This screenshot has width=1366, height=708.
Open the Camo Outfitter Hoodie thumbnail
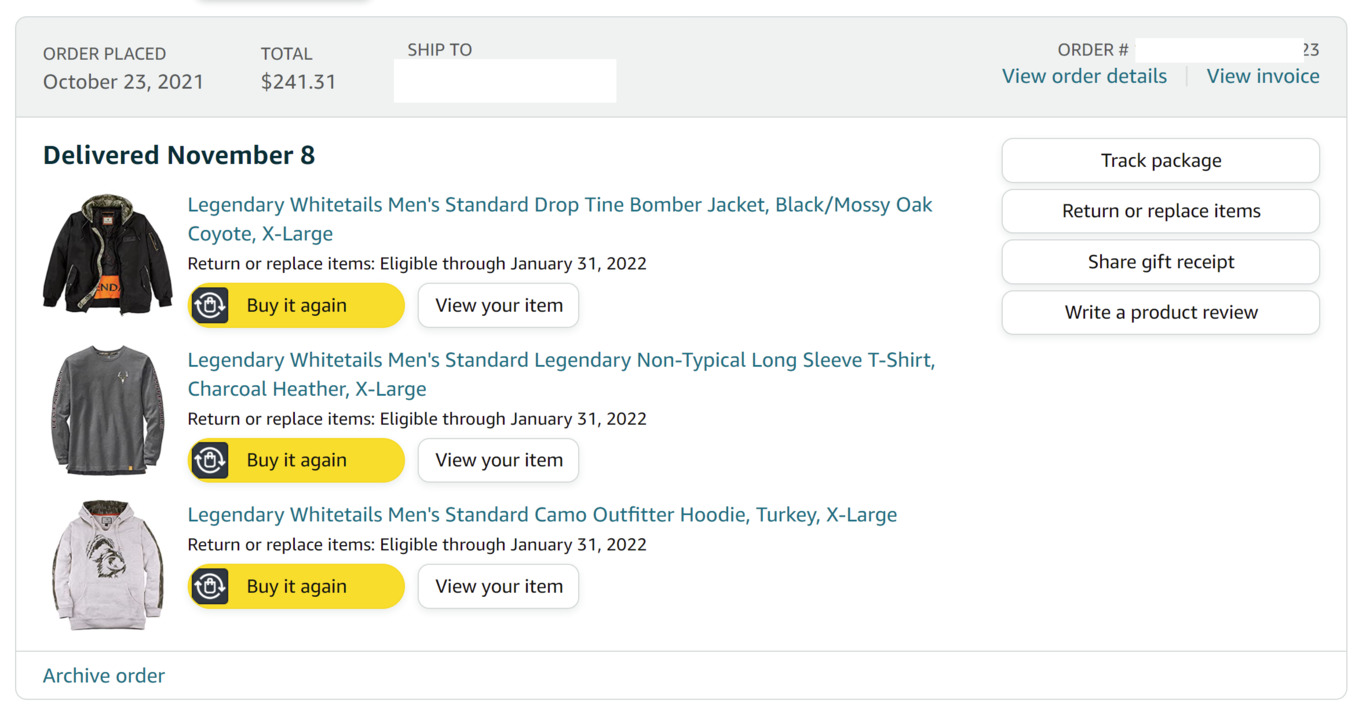(108, 565)
